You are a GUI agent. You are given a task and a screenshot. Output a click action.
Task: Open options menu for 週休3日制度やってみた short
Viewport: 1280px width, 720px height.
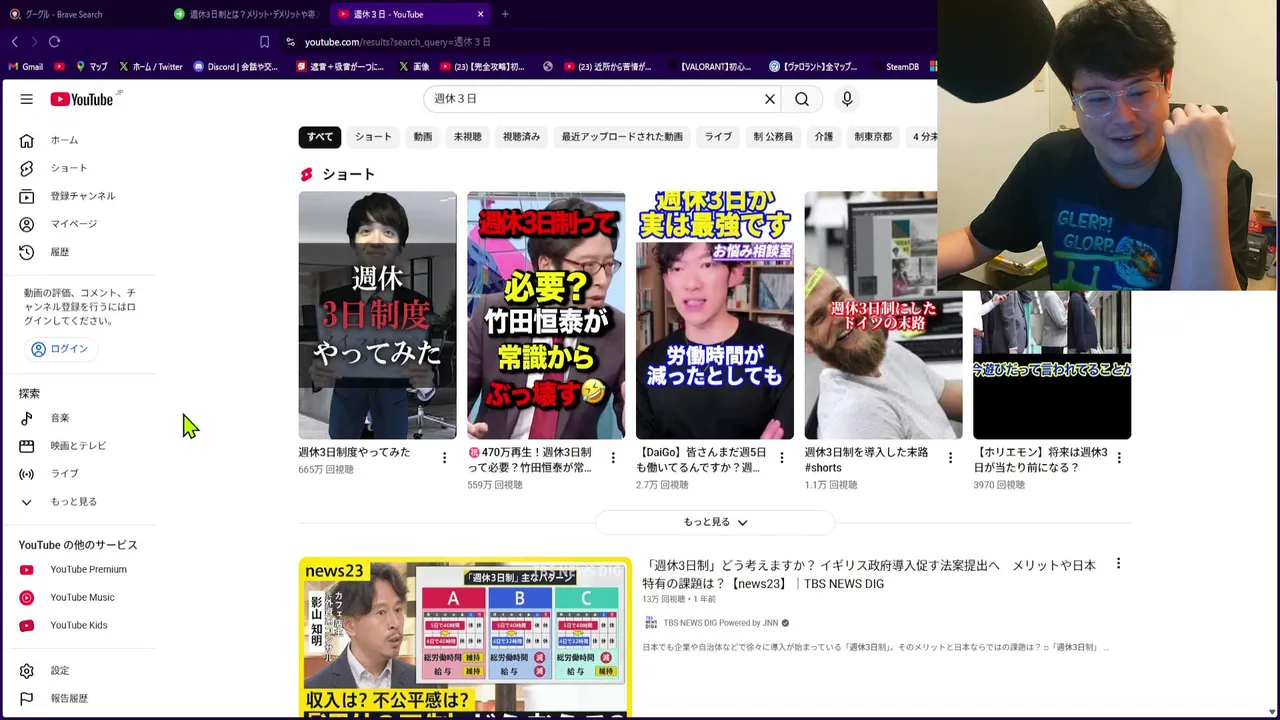pos(444,458)
